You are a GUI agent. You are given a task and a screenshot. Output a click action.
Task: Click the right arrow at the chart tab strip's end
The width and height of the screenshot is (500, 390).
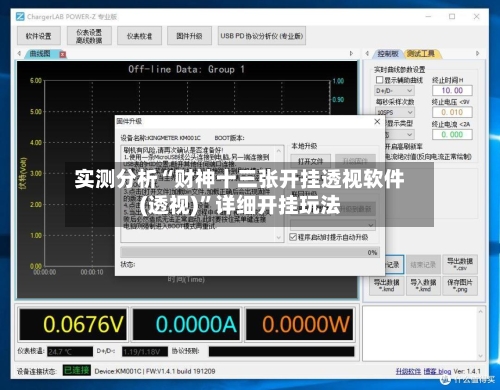click(x=351, y=53)
